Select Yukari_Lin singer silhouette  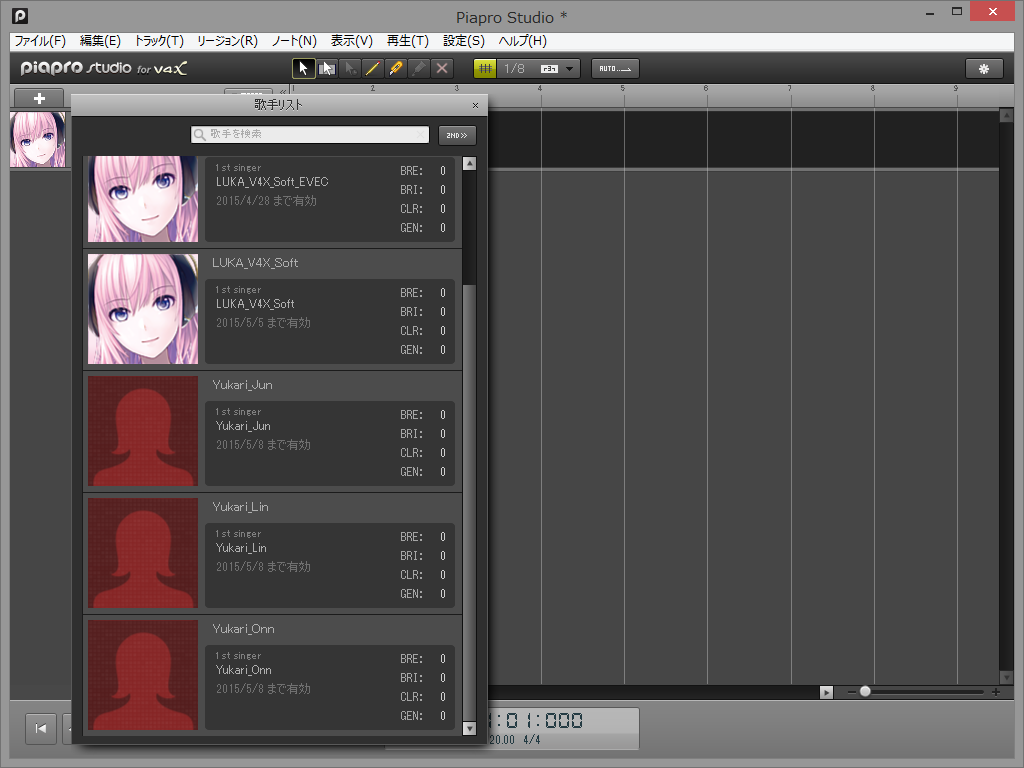point(143,553)
